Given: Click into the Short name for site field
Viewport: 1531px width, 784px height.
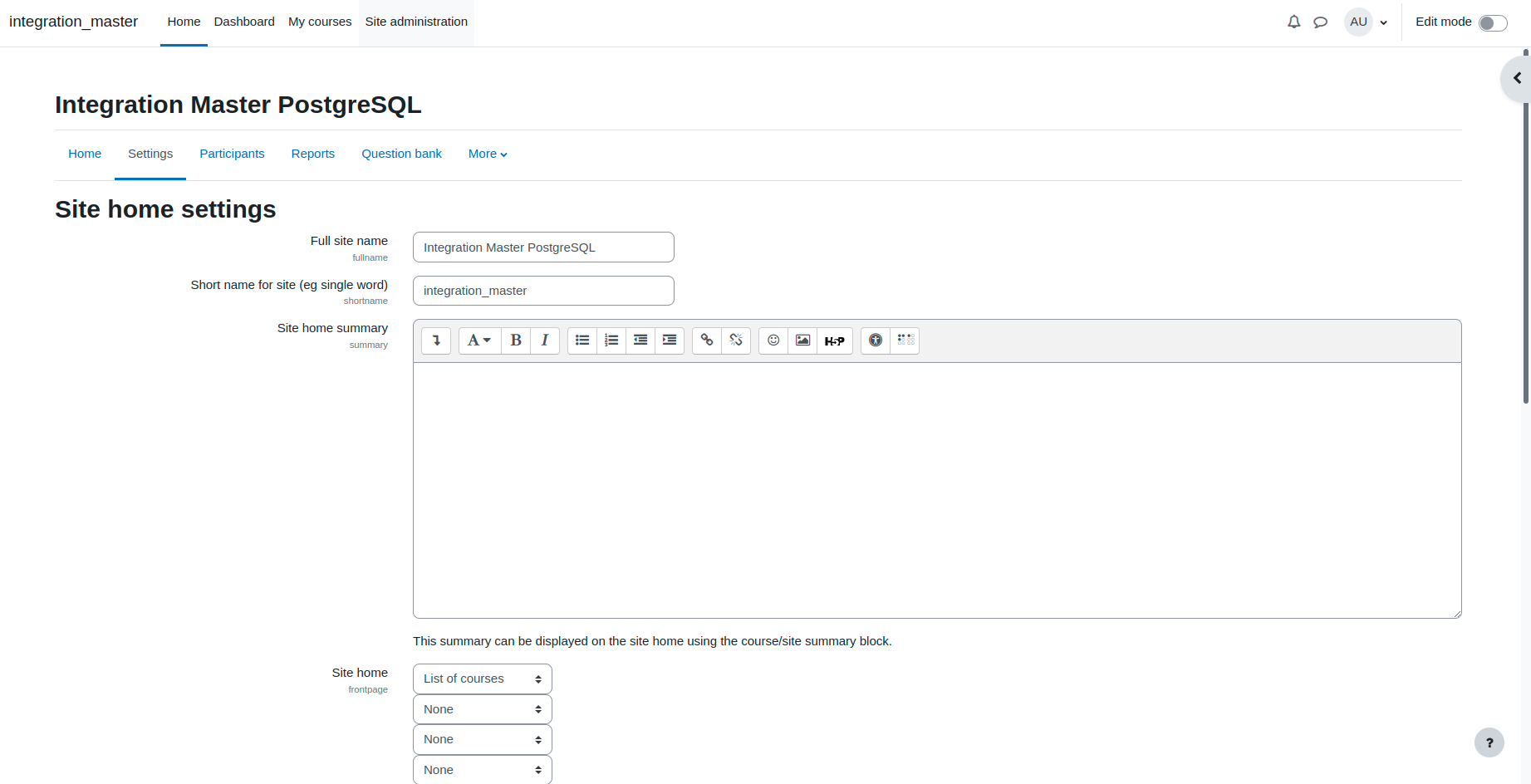Looking at the screenshot, I should tap(543, 291).
